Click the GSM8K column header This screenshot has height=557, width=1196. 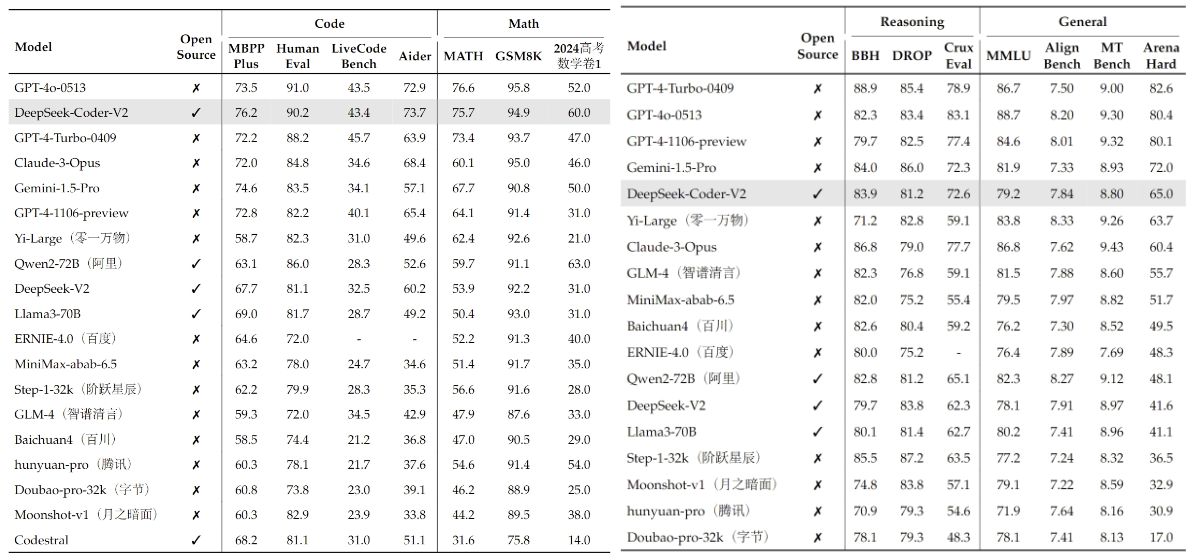(x=519, y=56)
